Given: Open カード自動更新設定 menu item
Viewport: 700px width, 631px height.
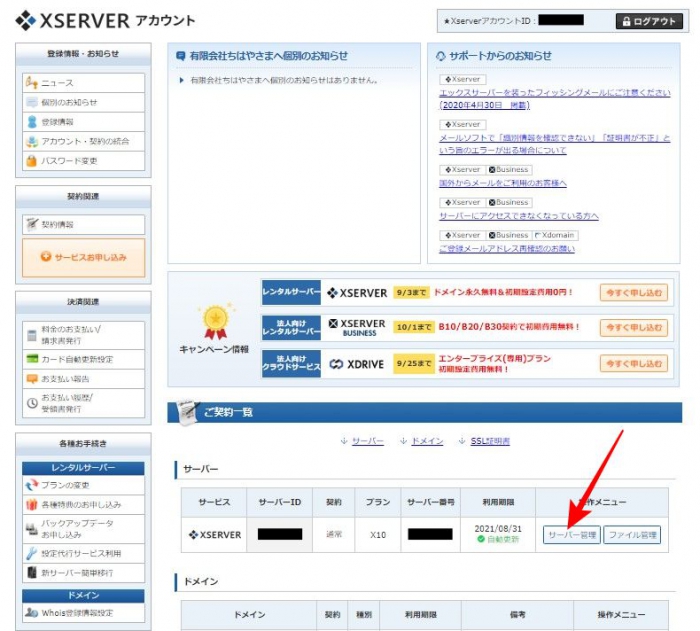Looking at the screenshot, I should [83, 359].
